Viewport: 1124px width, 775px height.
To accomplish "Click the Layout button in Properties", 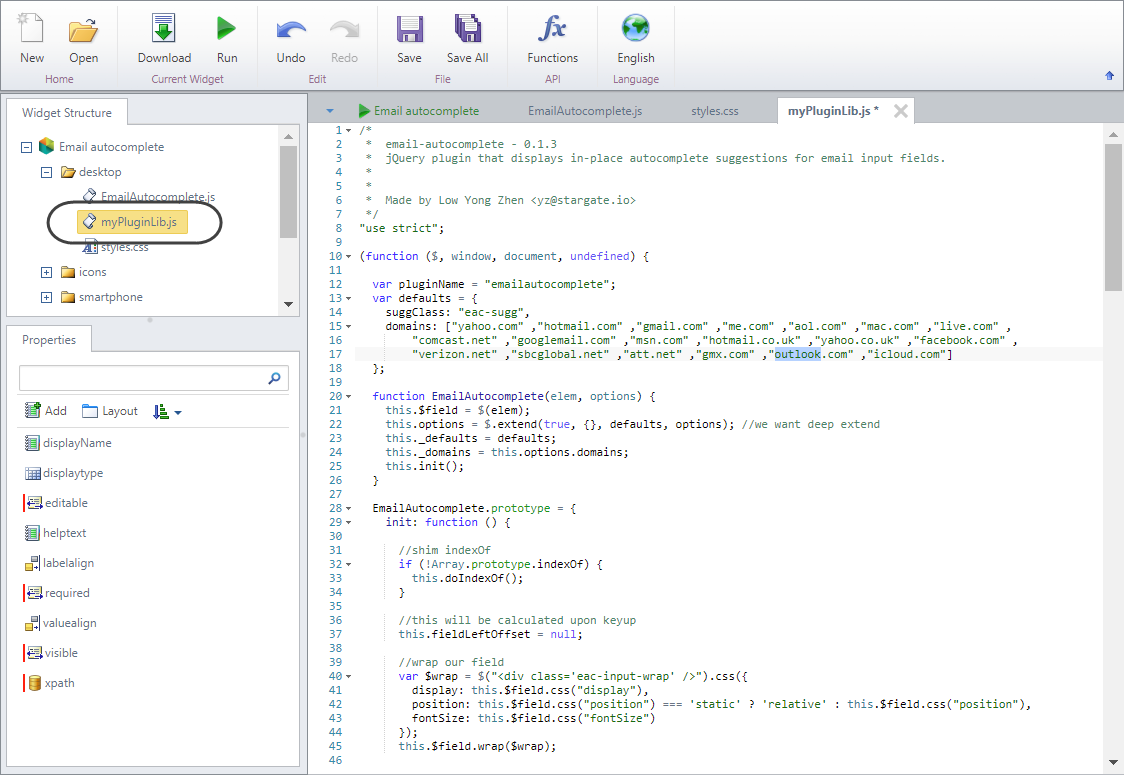I will pyautogui.click(x=110, y=411).
